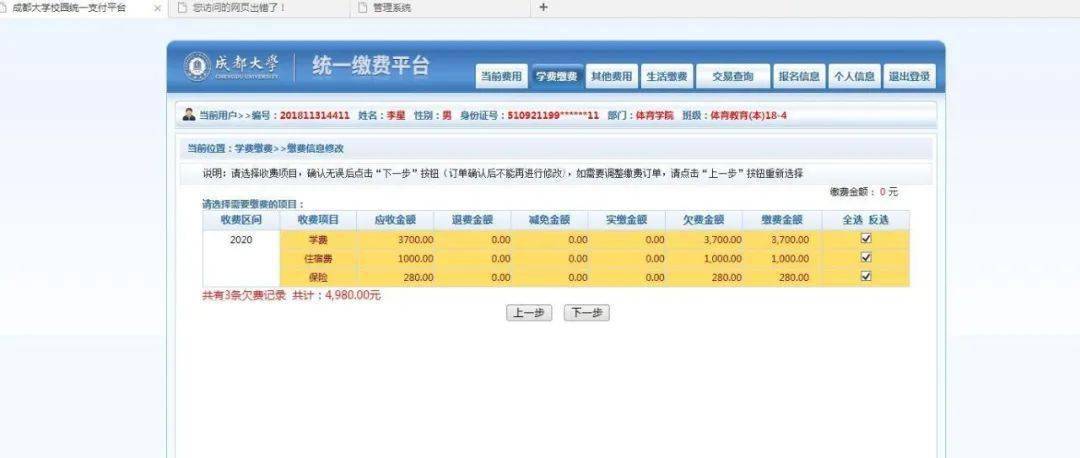Click the 全选 select-all link
Viewport: 1080px width, 458px height.
853,220
